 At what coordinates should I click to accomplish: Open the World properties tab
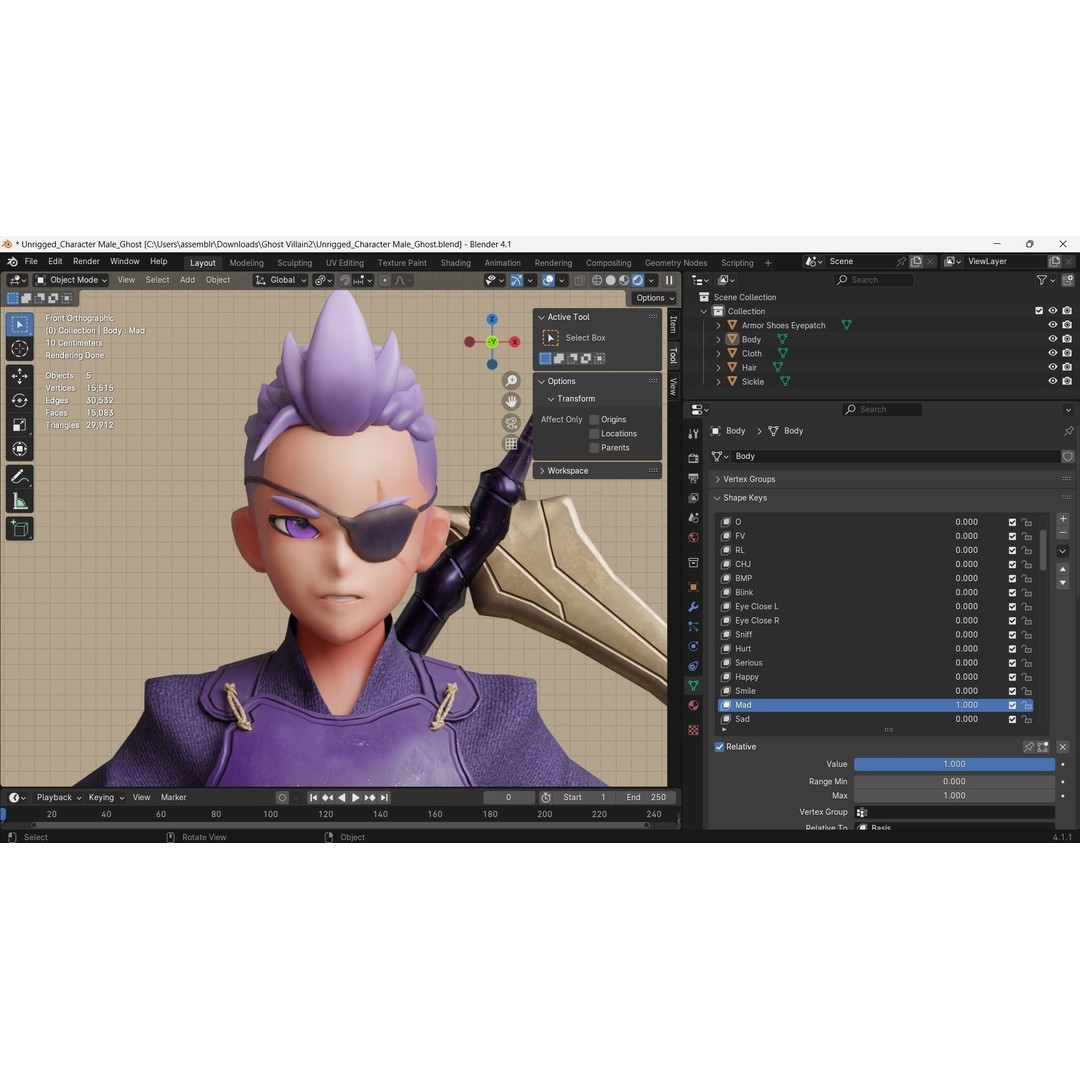694,537
